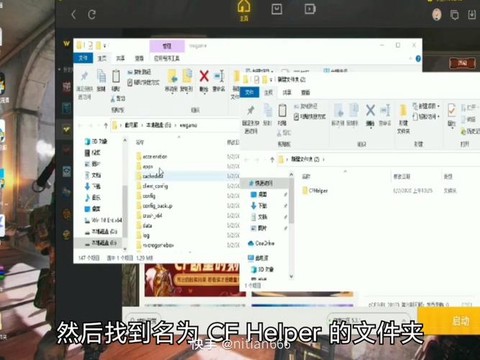Image resolution: width=480 pixels, height=360 pixels.
Task: Click the WeGame back arrow
Action: coord(74,14)
